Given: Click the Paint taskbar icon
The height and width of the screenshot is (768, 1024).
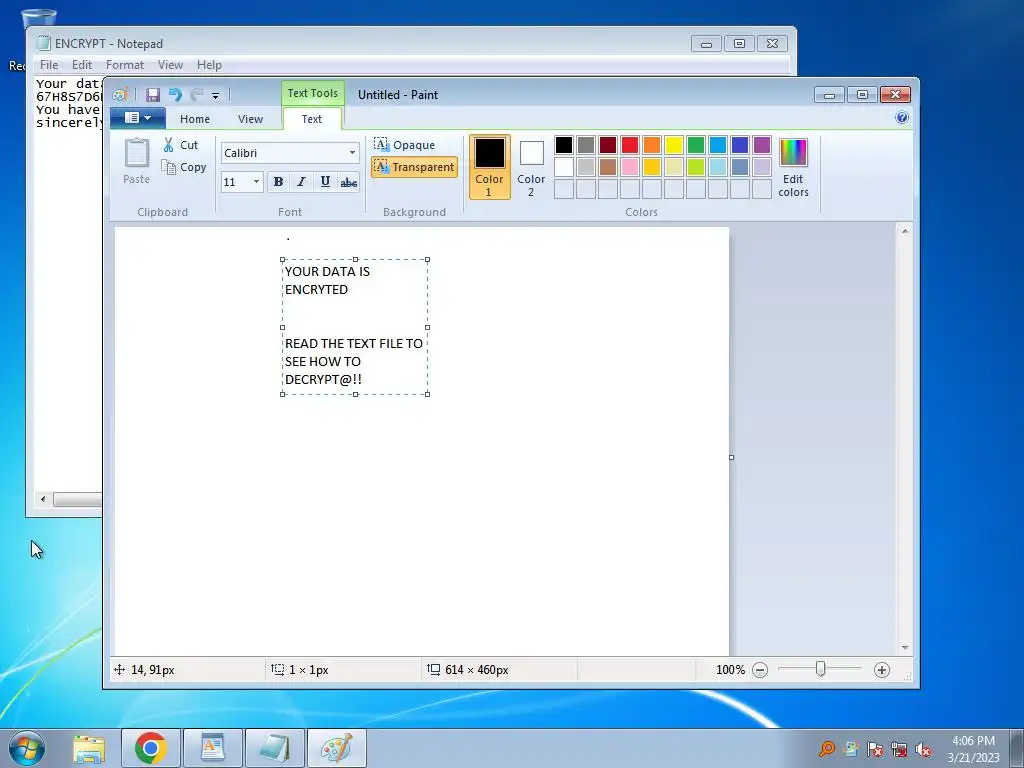Looking at the screenshot, I should click(x=336, y=748).
